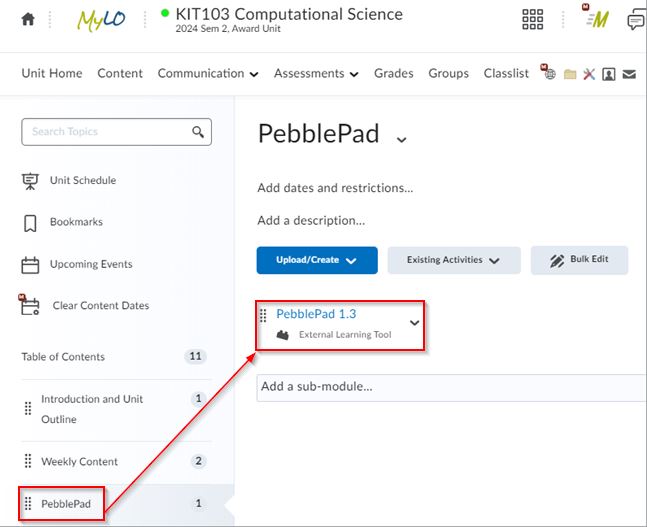Open the MyLO Manager M icon
The image size is (647, 527).
pos(596,17)
